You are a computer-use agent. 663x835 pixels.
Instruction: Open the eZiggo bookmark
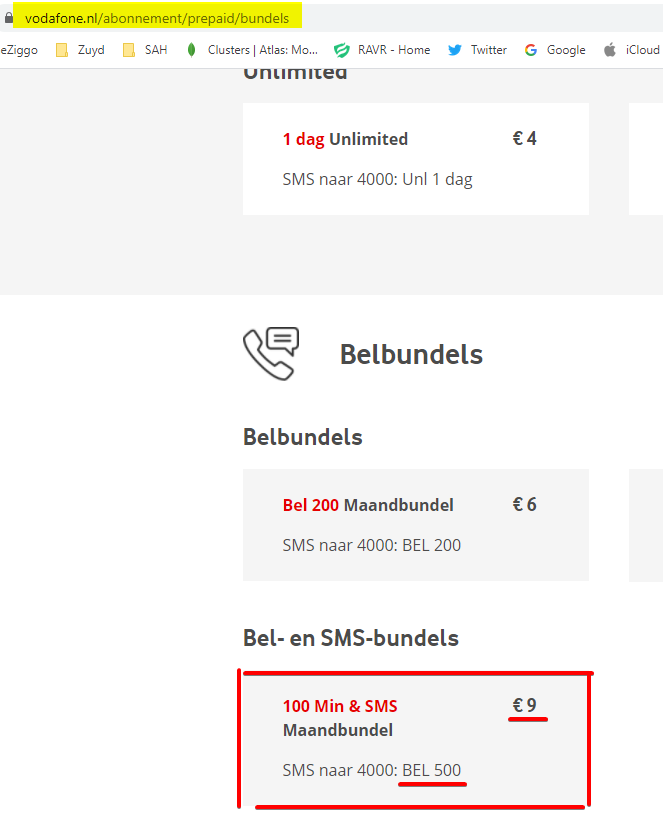coord(19,50)
